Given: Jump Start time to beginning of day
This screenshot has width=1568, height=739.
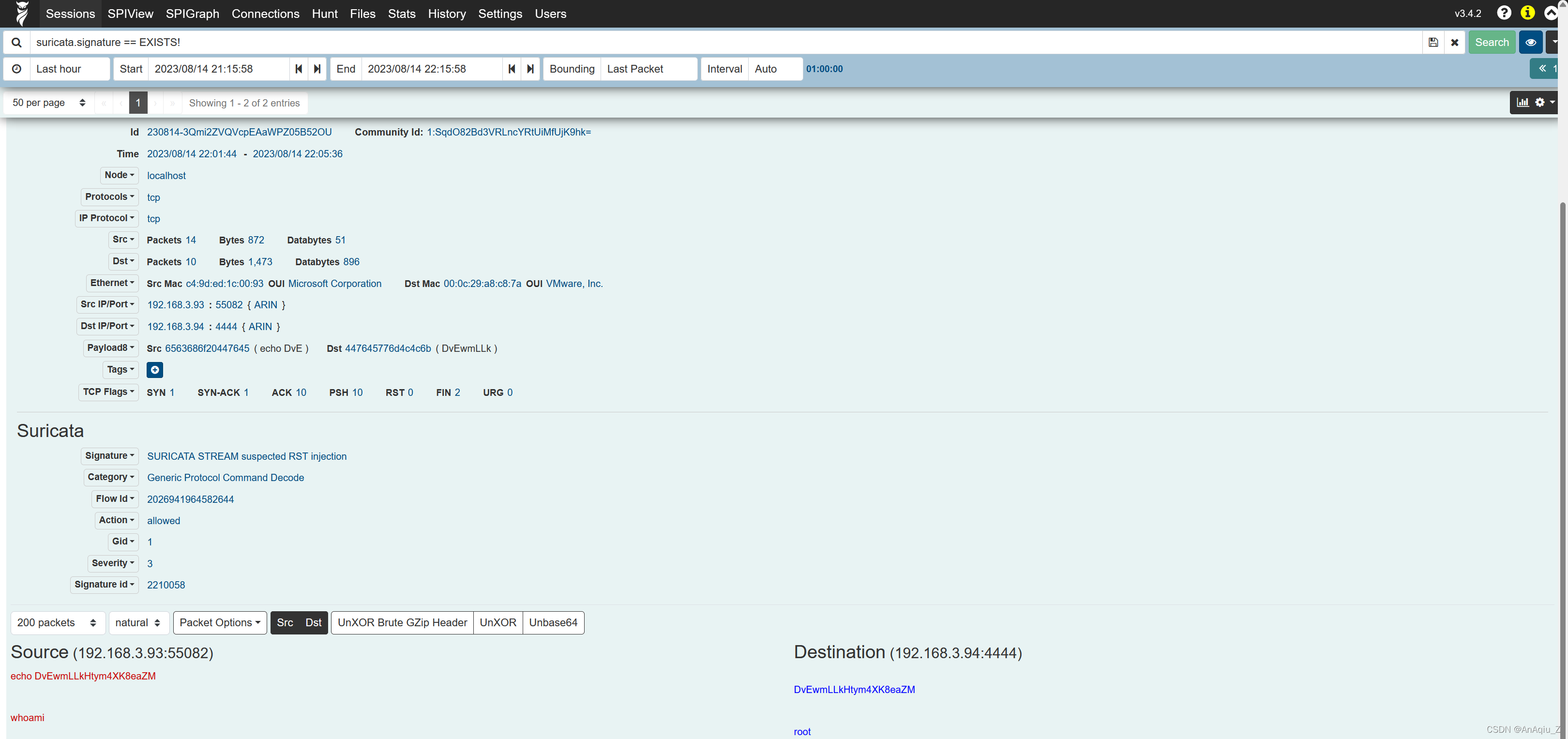Looking at the screenshot, I should coord(298,69).
